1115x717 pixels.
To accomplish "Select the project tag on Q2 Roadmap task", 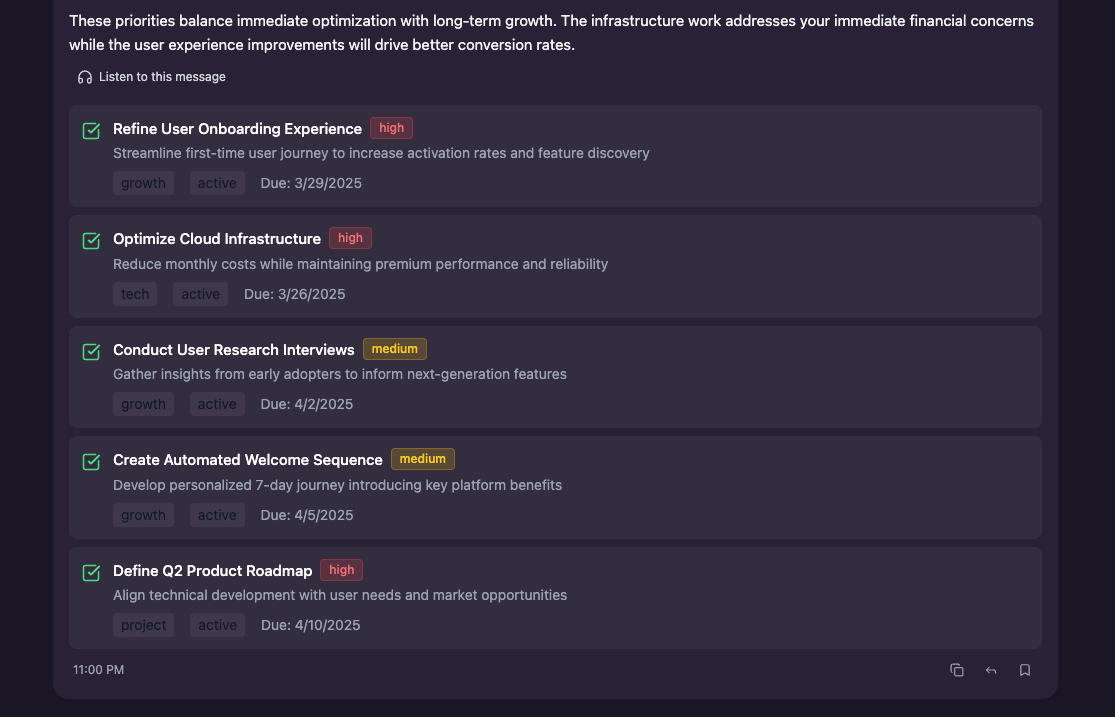I will pos(143,625).
